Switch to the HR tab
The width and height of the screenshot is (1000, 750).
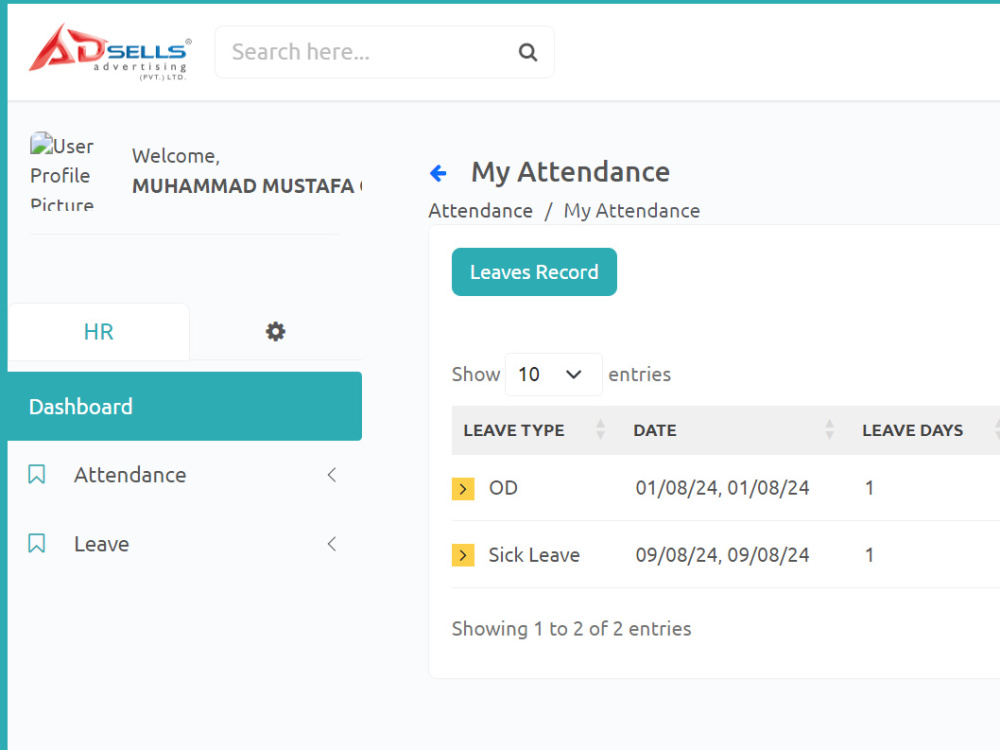click(99, 332)
